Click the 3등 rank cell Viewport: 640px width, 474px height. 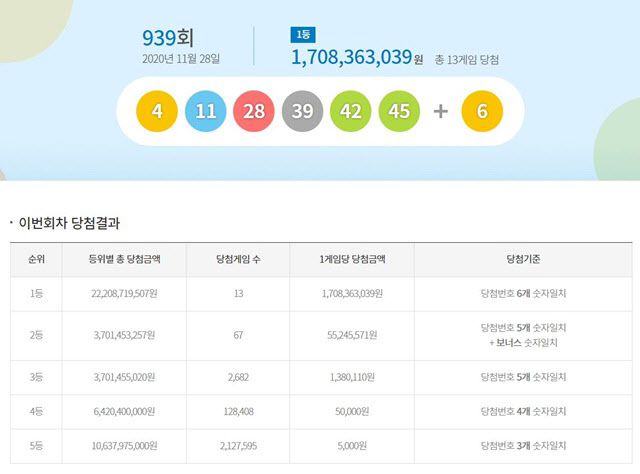(x=36, y=377)
